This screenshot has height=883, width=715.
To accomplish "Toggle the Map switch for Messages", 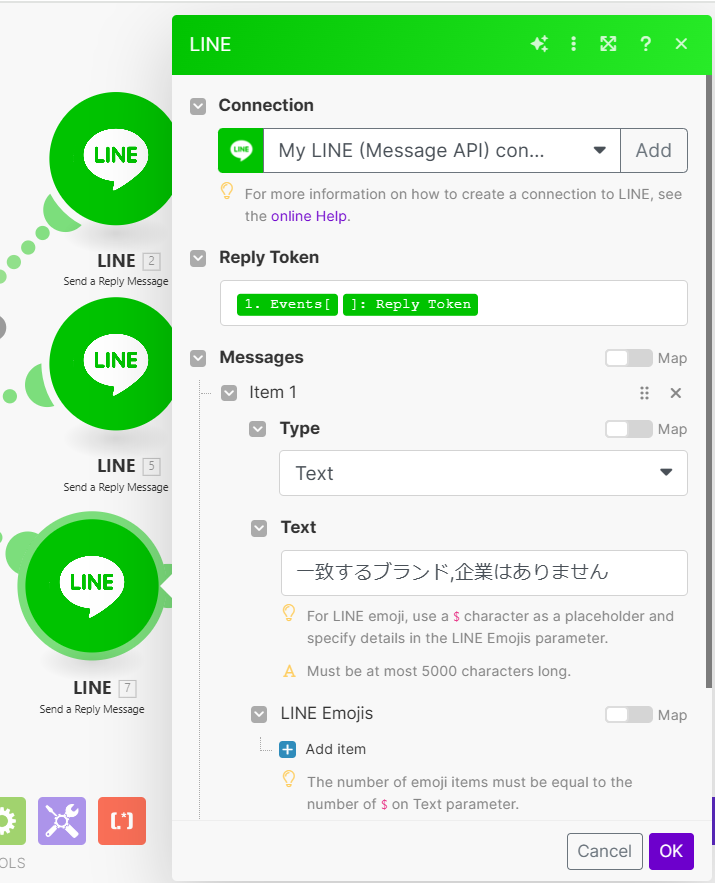I will 629,358.
